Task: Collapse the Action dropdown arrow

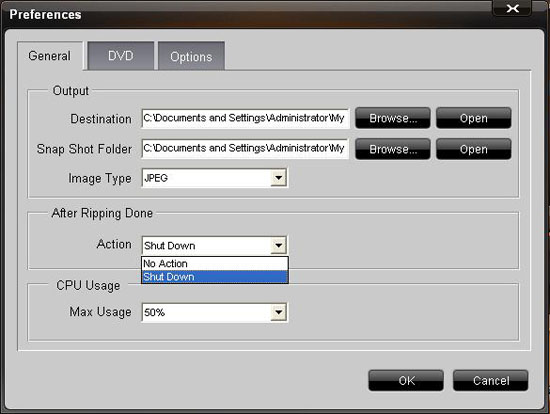Action: click(x=279, y=245)
